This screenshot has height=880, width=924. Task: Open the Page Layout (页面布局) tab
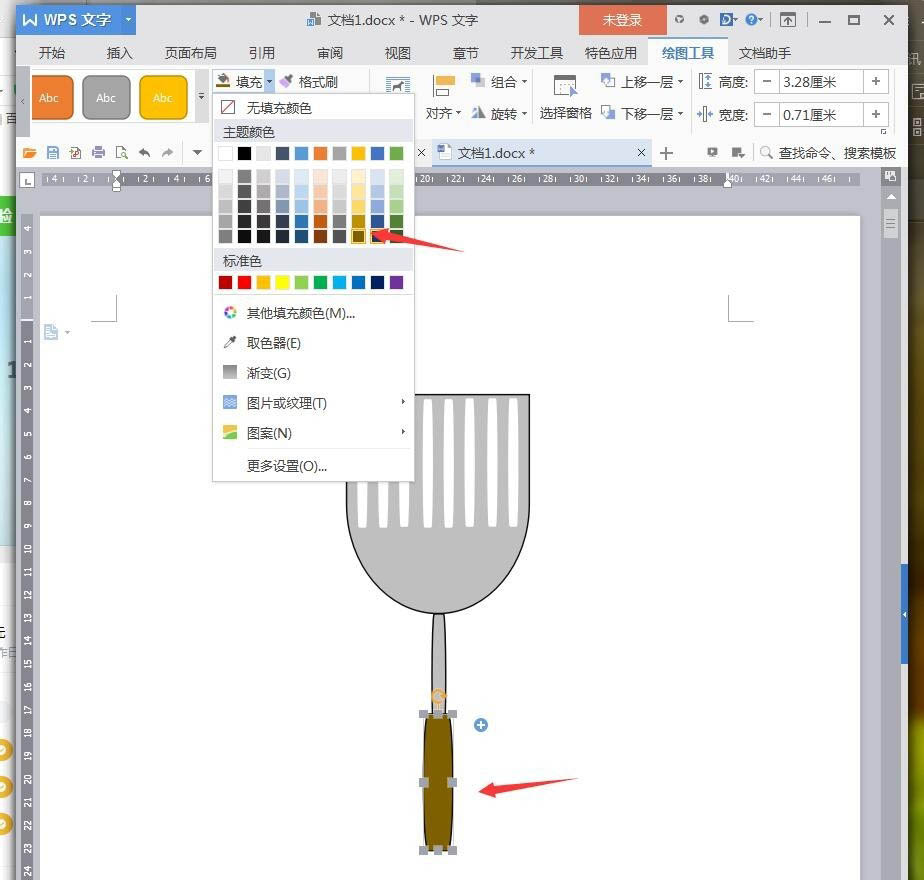190,53
